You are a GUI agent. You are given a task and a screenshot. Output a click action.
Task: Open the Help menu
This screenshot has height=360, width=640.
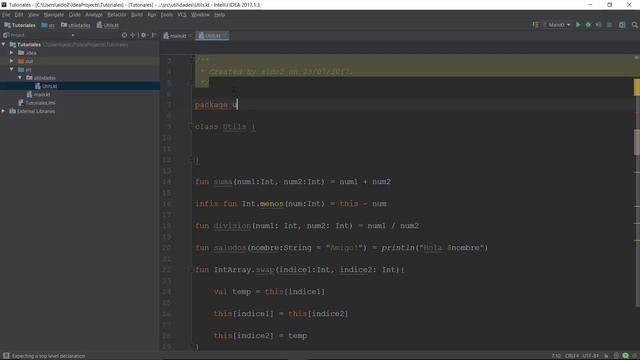click(x=220, y=15)
